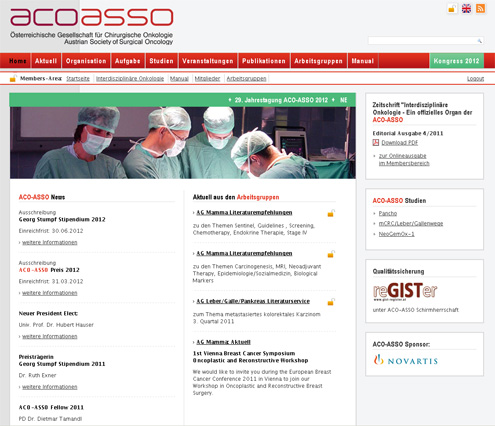Open AG Mamma Literaturempfehlungen about Sentinel, Guidelines
The width and height of the screenshot is (495, 426).
pos(244,213)
